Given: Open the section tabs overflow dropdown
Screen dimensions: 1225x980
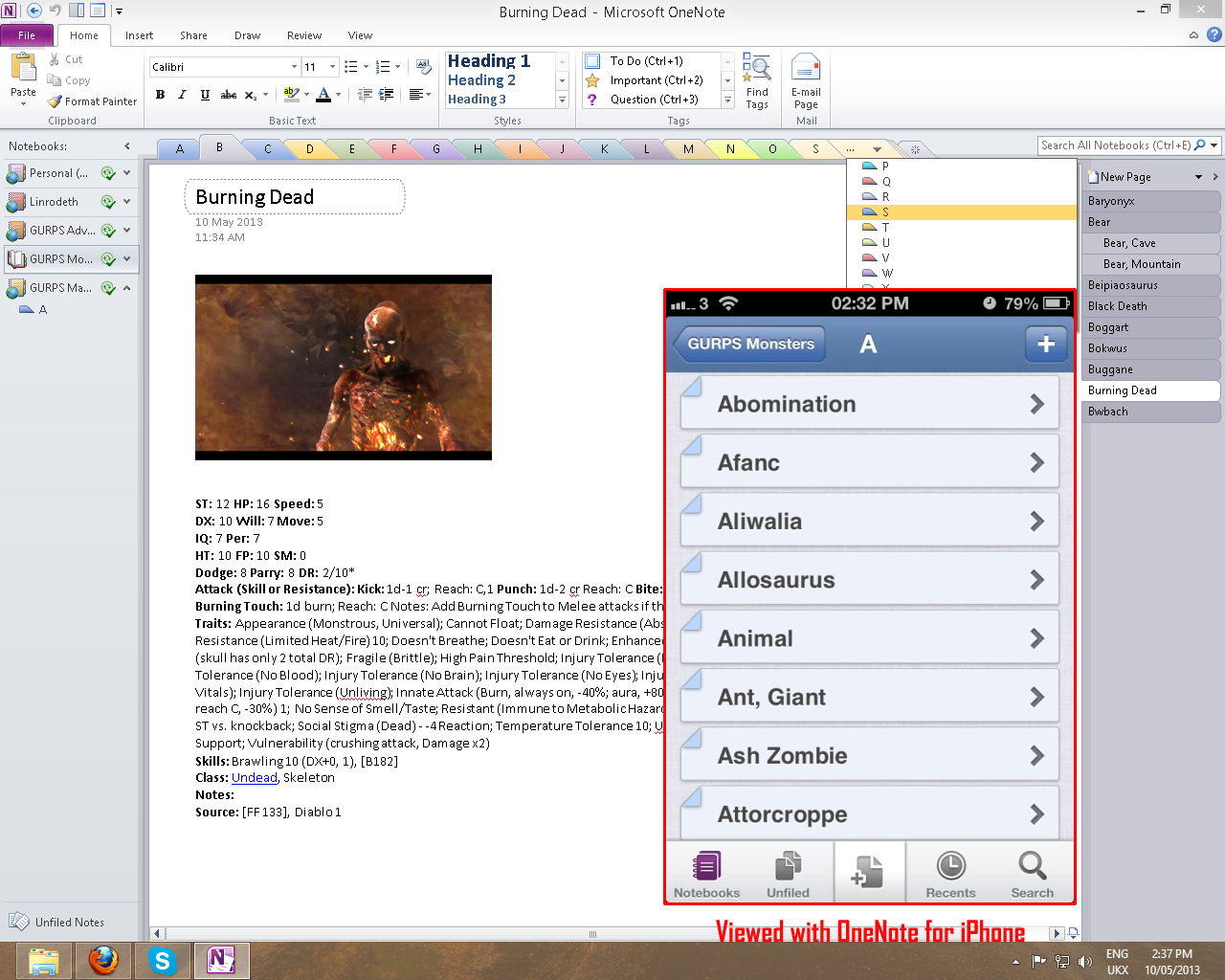Looking at the screenshot, I should coord(877,149).
